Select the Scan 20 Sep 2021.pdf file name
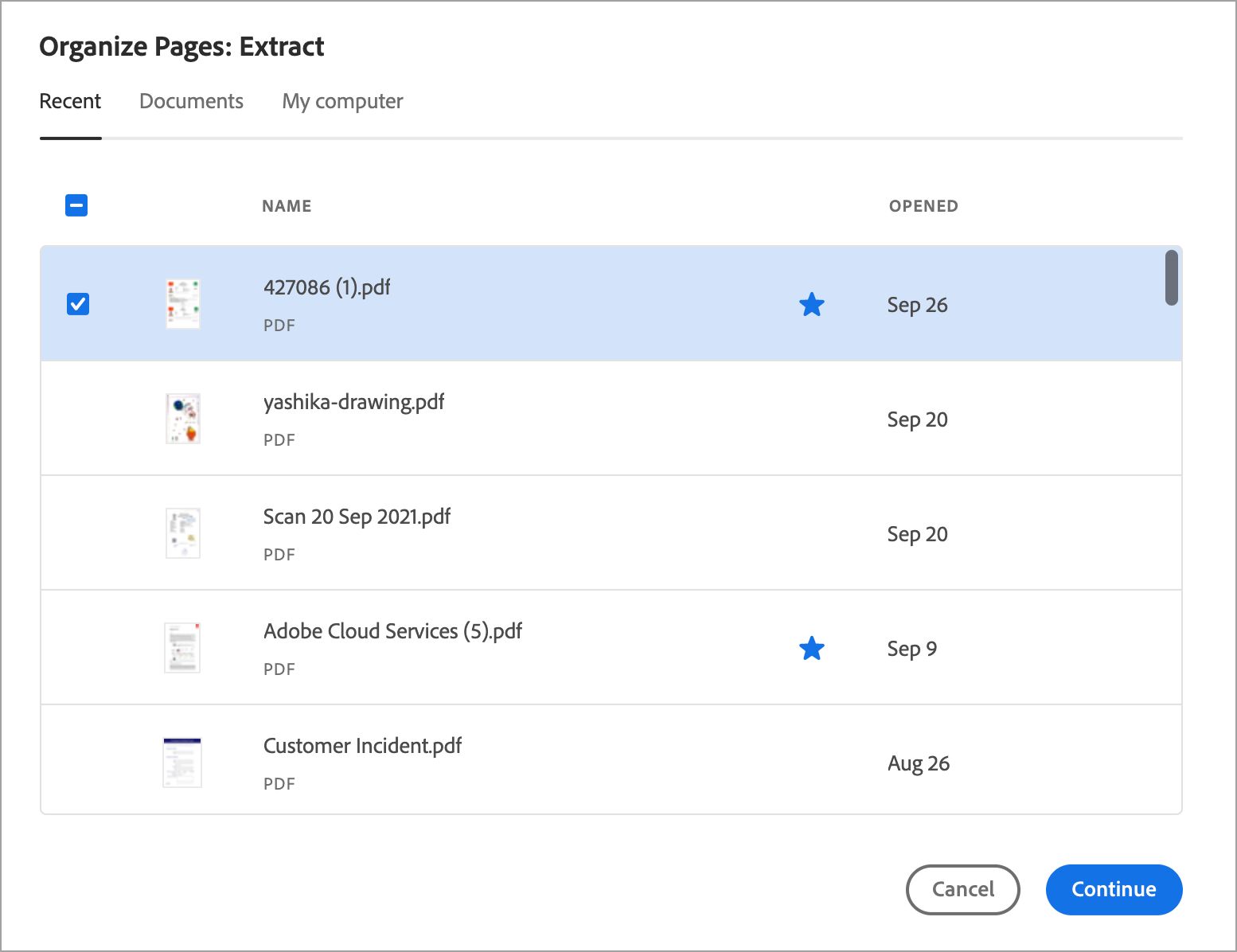The height and width of the screenshot is (952, 1237). tap(357, 517)
